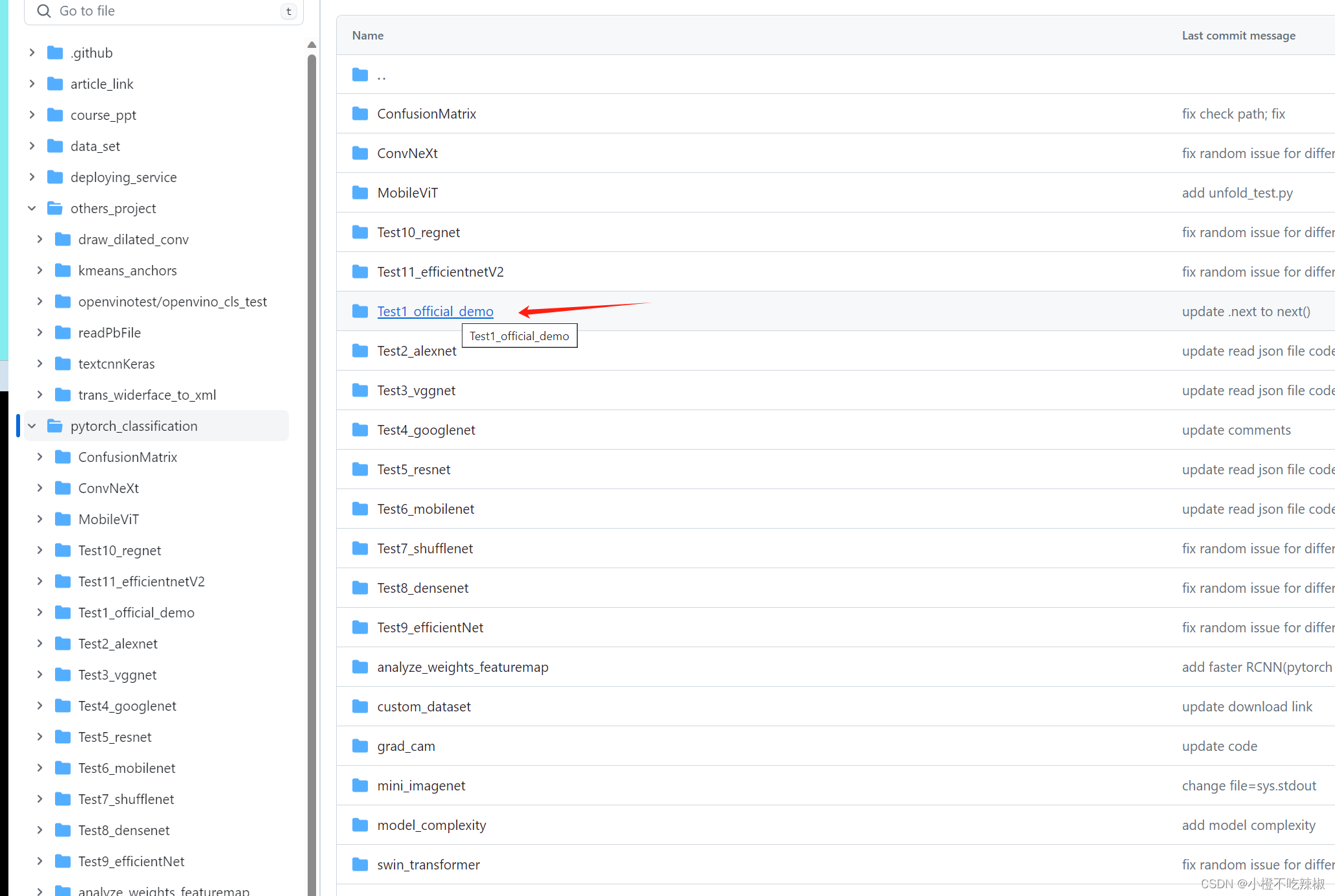The image size is (1335, 896).
Task: Click the parent directory folder icon
Action: click(360, 75)
